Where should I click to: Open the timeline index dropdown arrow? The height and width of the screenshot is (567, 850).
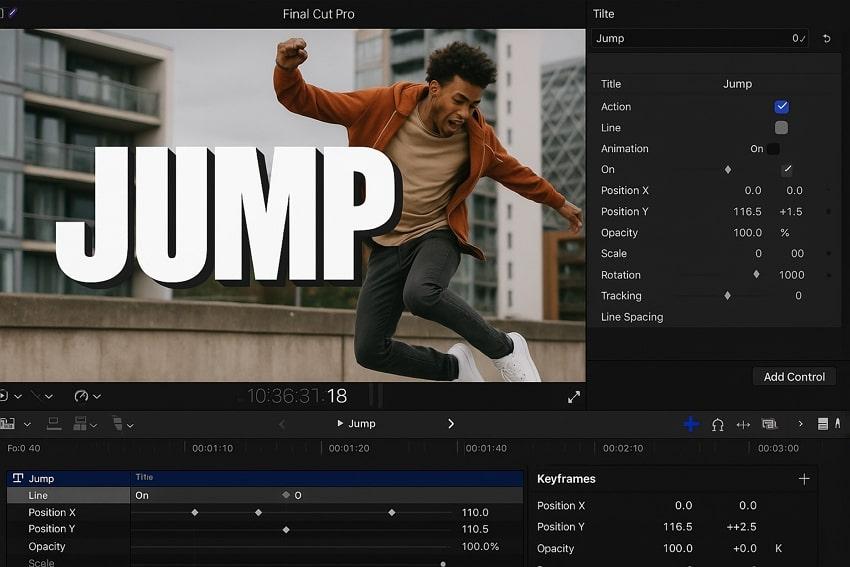(x=27, y=425)
